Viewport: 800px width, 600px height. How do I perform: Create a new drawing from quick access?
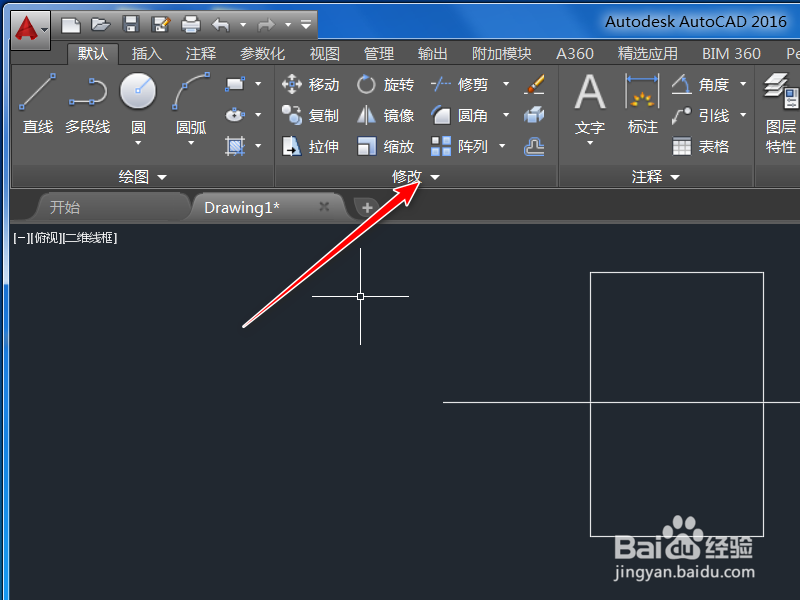tap(71, 24)
